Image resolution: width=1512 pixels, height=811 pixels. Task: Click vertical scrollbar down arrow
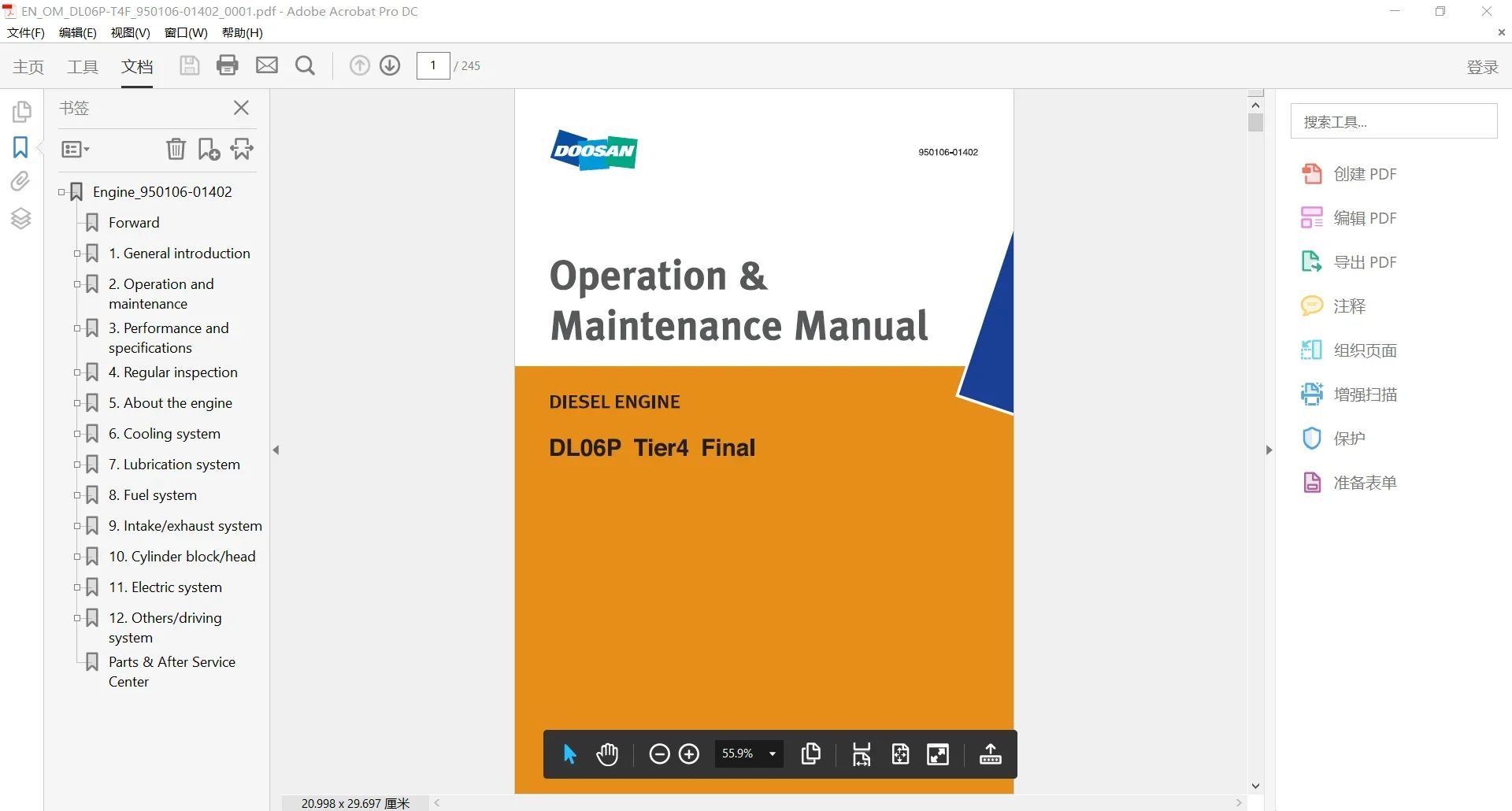point(1256,786)
